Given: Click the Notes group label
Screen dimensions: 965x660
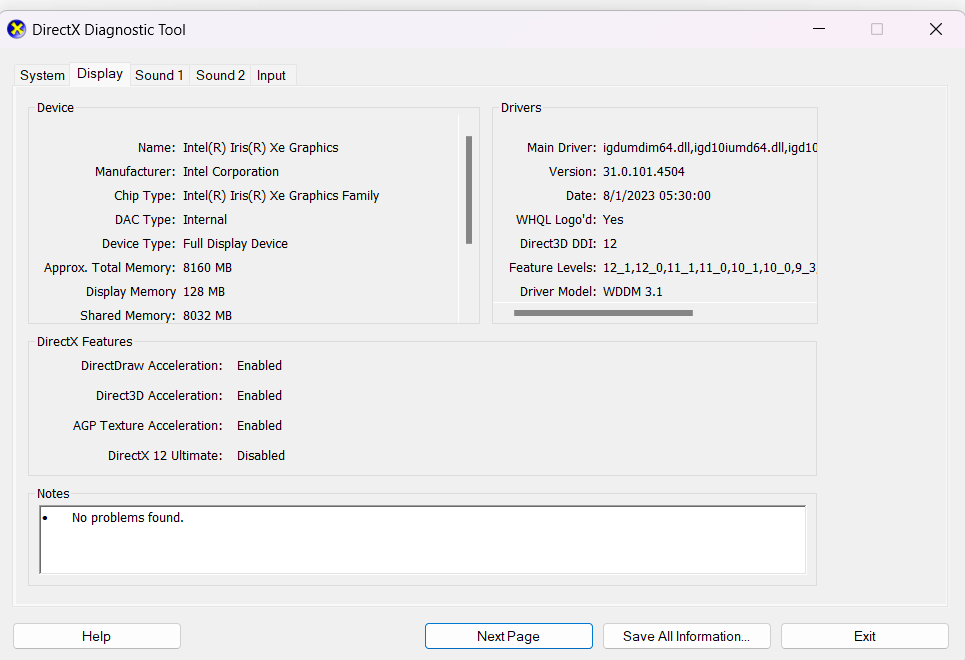Looking at the screenshot, I should point(53,494).
